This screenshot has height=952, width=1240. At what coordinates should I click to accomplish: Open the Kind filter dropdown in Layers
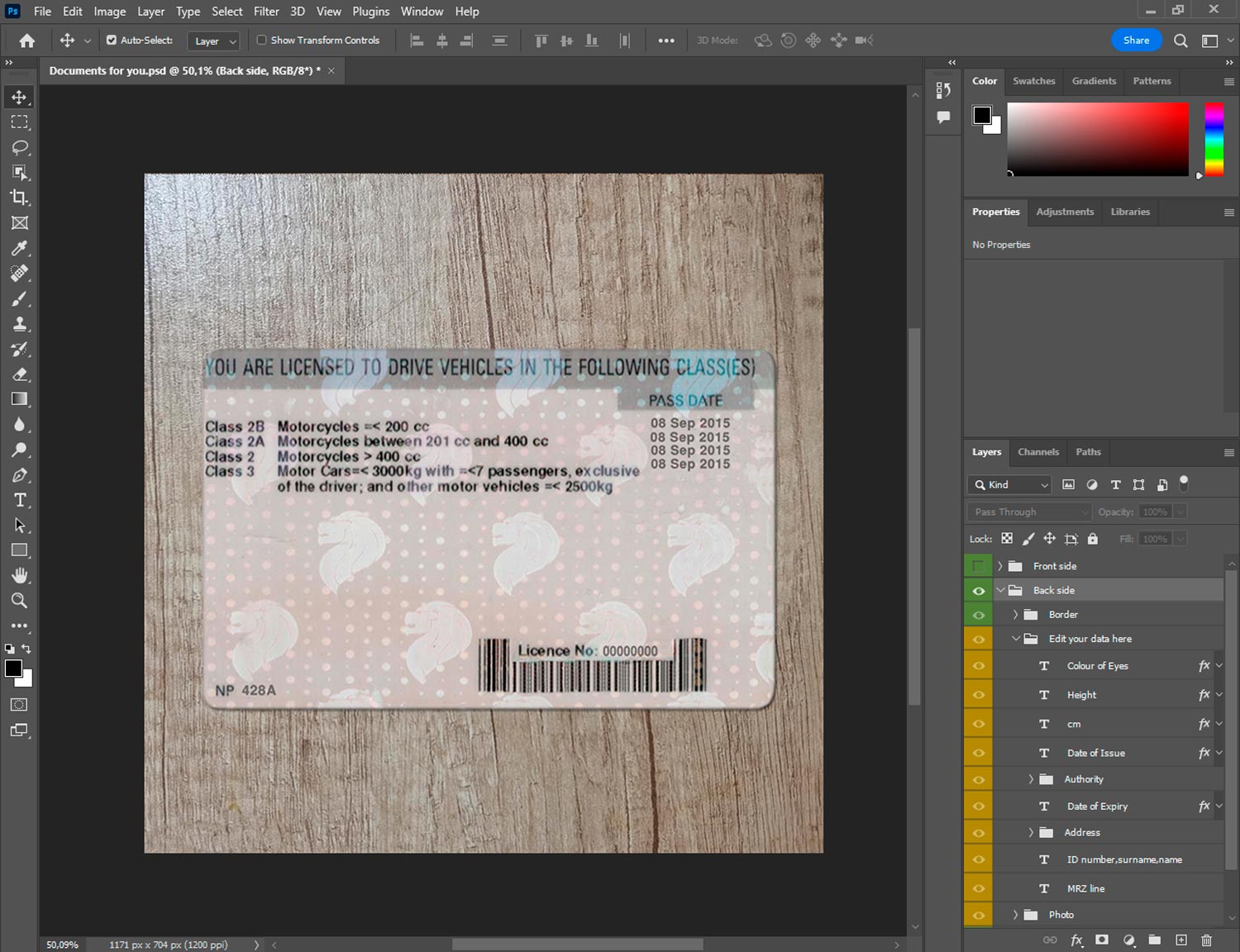(x=1009, y=485)
